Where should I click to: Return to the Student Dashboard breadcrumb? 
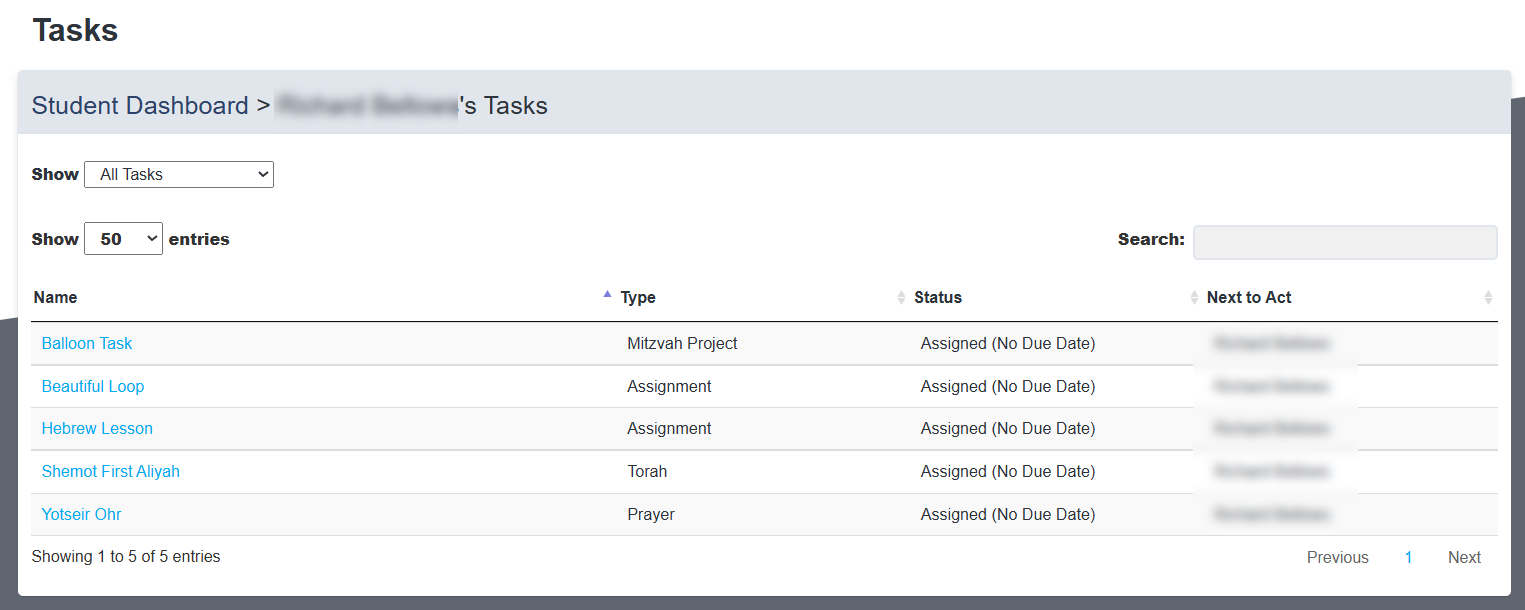click(x=140, y=105)
